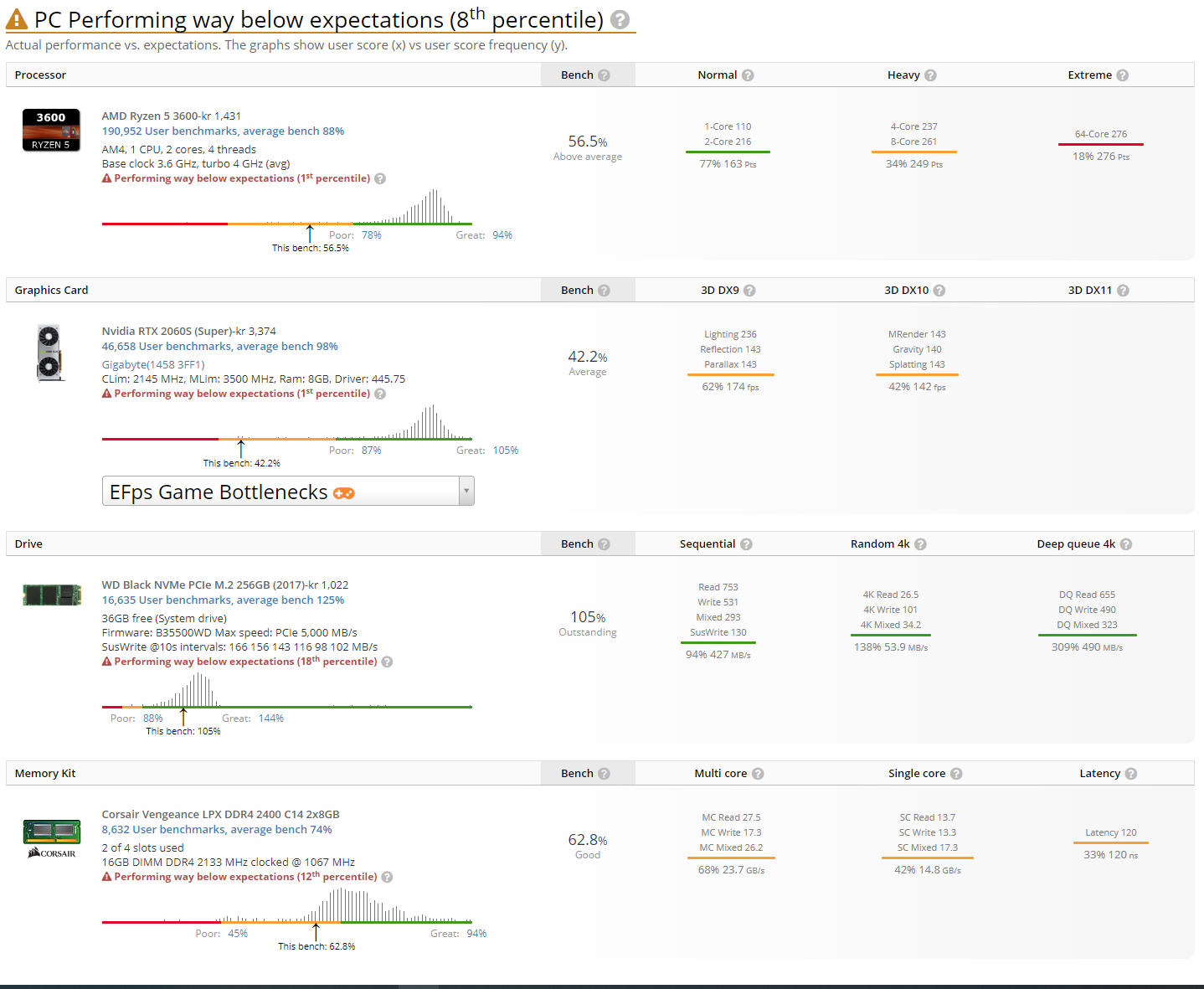Click the graphics card's Great 105% value
Image resolution: width=1204 pixels, height=989 pixels.
pos(506,451)
